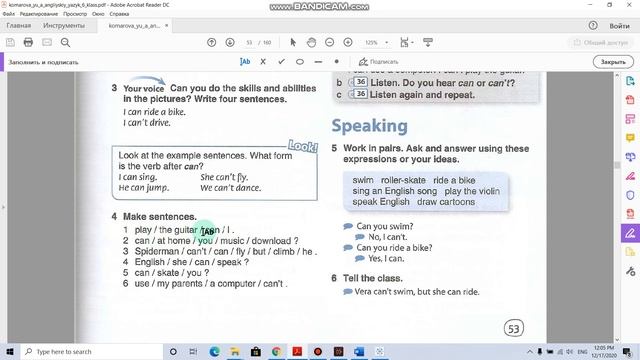
Task: Open the Create PDF tool in sidebar
Action: coord(630,100)
